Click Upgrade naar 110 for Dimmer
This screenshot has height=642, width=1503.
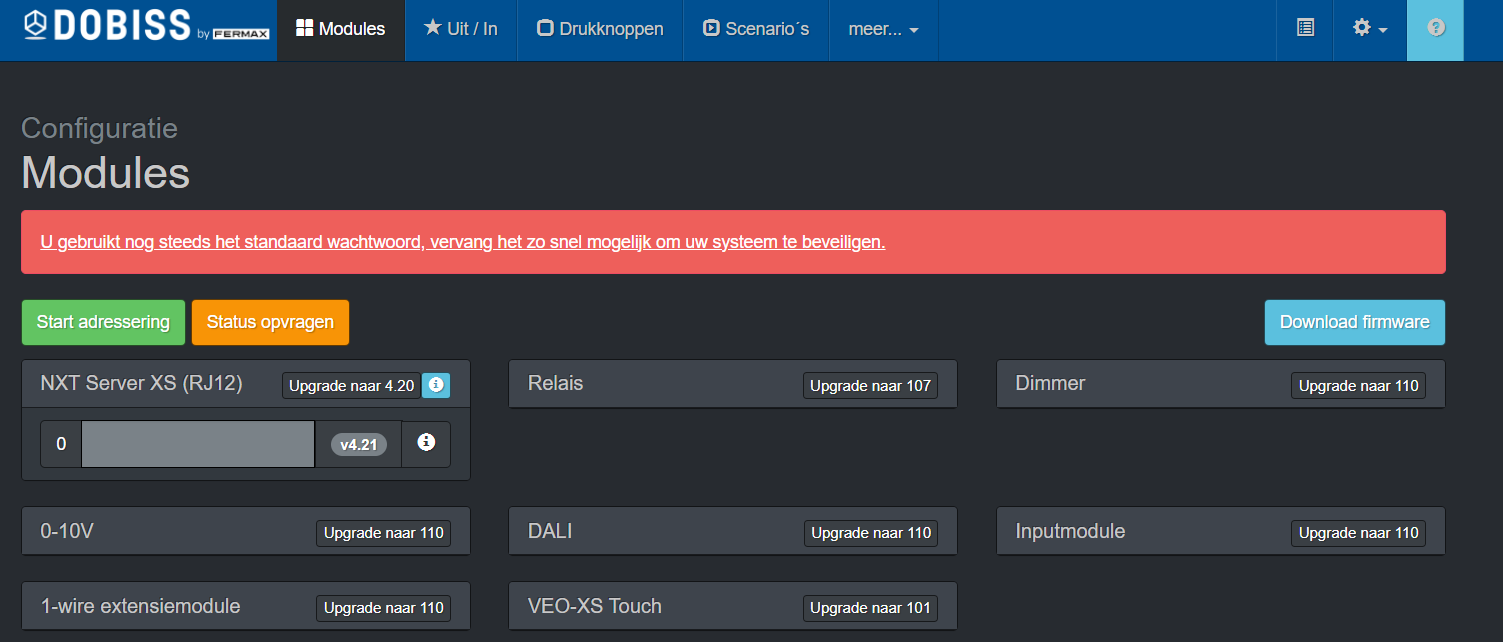pyautogui.click(x=1358, y=386)
